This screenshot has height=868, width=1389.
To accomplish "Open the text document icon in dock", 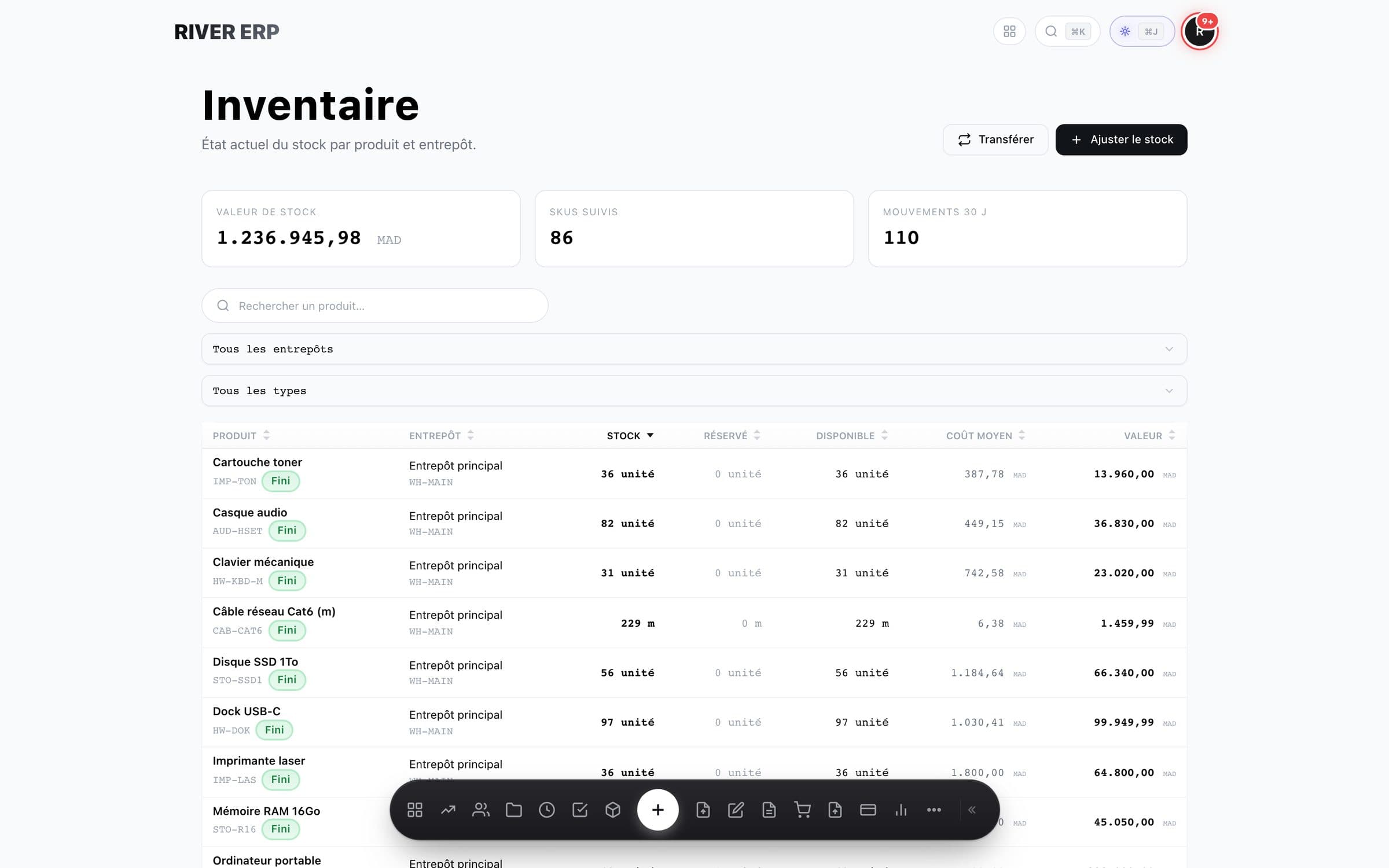I will (x=769, y=810).
